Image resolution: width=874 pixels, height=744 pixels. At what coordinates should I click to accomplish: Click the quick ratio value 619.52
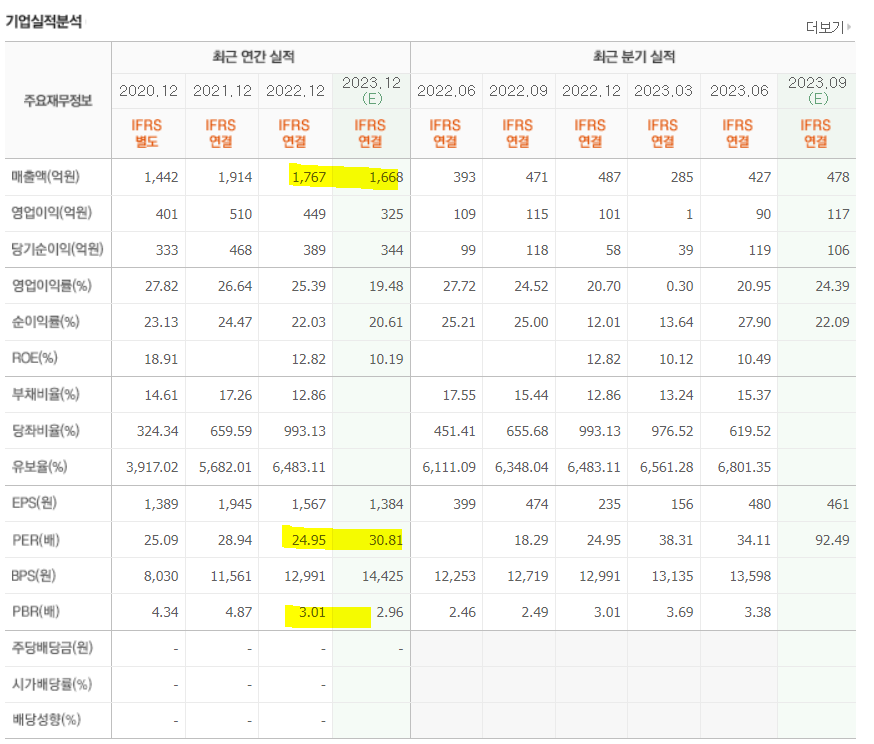[750, 431]
